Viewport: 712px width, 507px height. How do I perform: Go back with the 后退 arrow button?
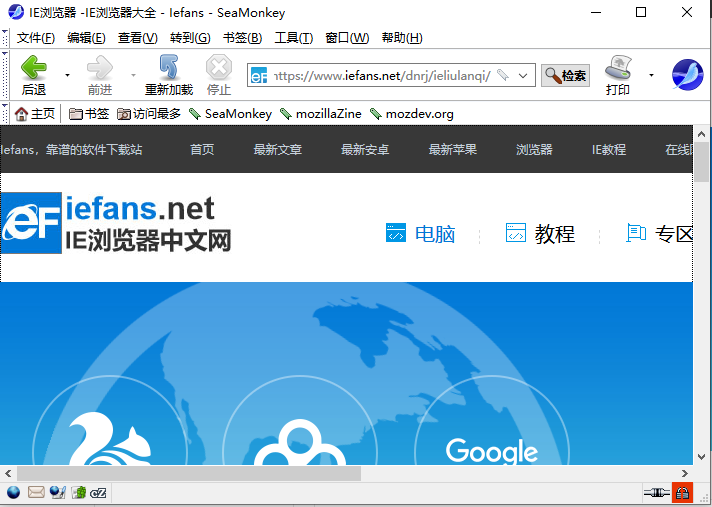(34, 75)
